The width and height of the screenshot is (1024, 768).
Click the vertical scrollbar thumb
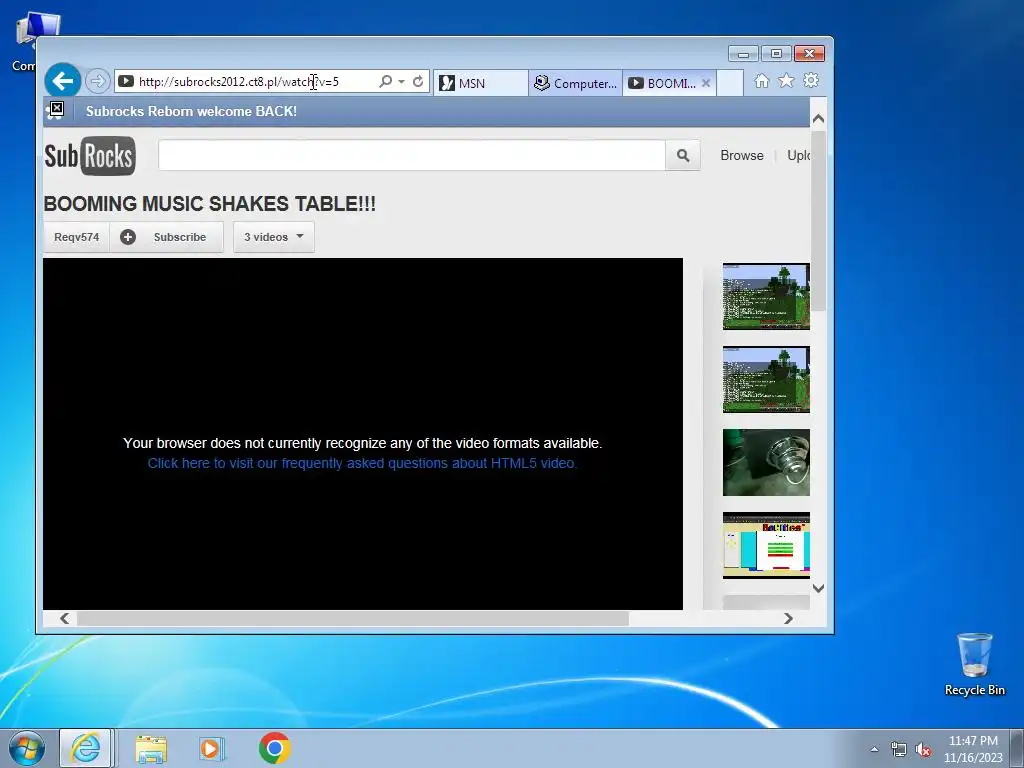pyautogui.click(x=818, y=221)
